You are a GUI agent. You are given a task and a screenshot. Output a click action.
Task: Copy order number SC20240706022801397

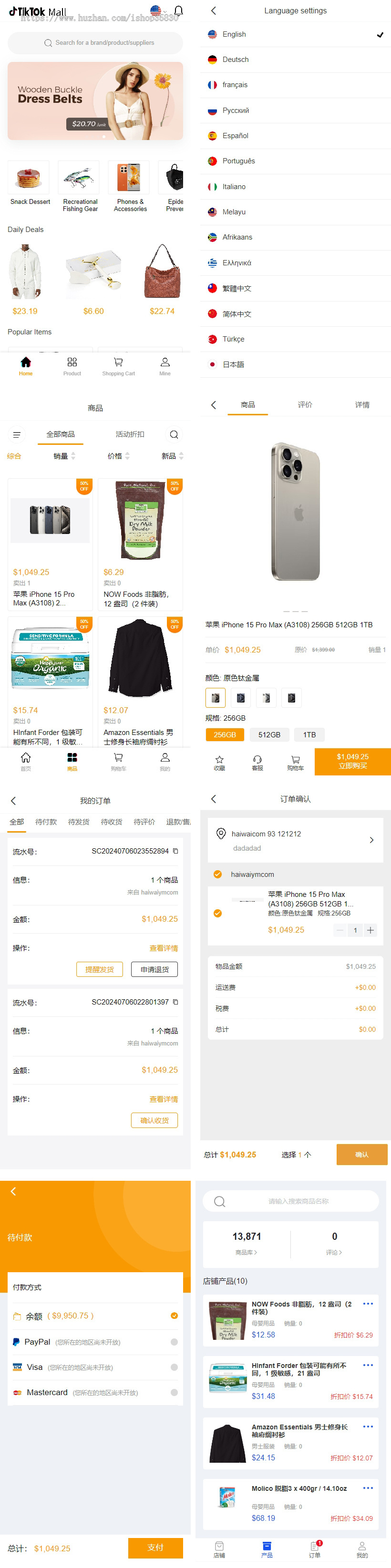175,1002
